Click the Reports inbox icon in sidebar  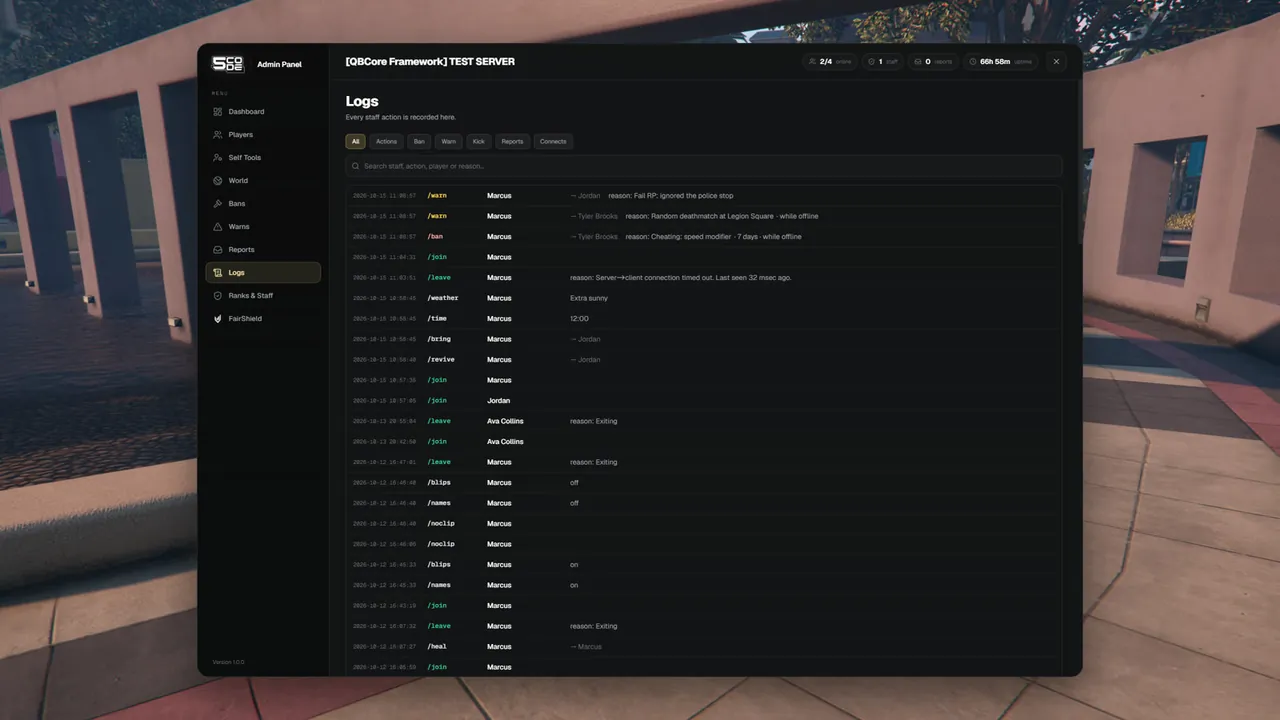tap(218, 250)
